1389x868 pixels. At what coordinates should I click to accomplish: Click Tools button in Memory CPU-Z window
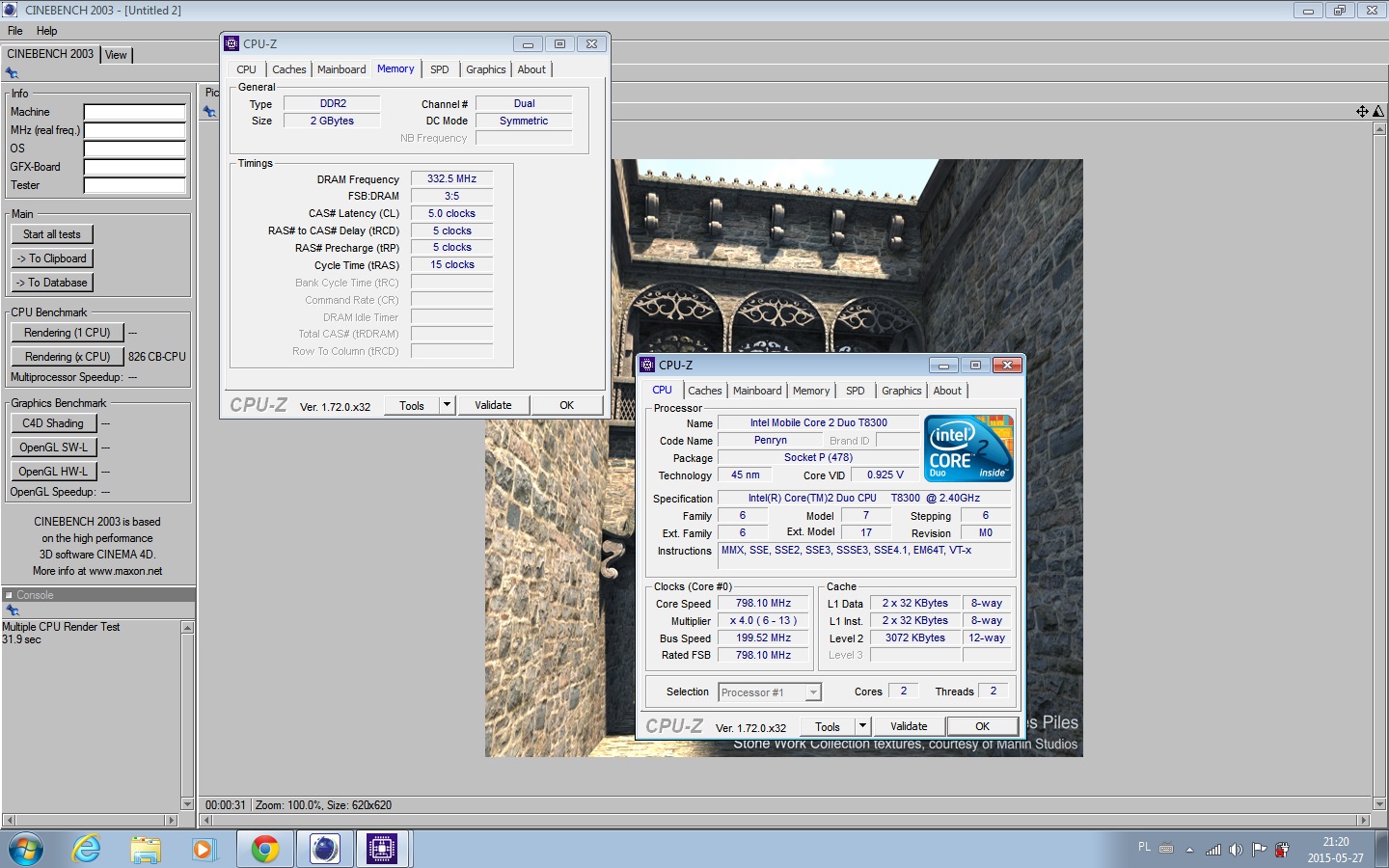(x=412, y=405)
